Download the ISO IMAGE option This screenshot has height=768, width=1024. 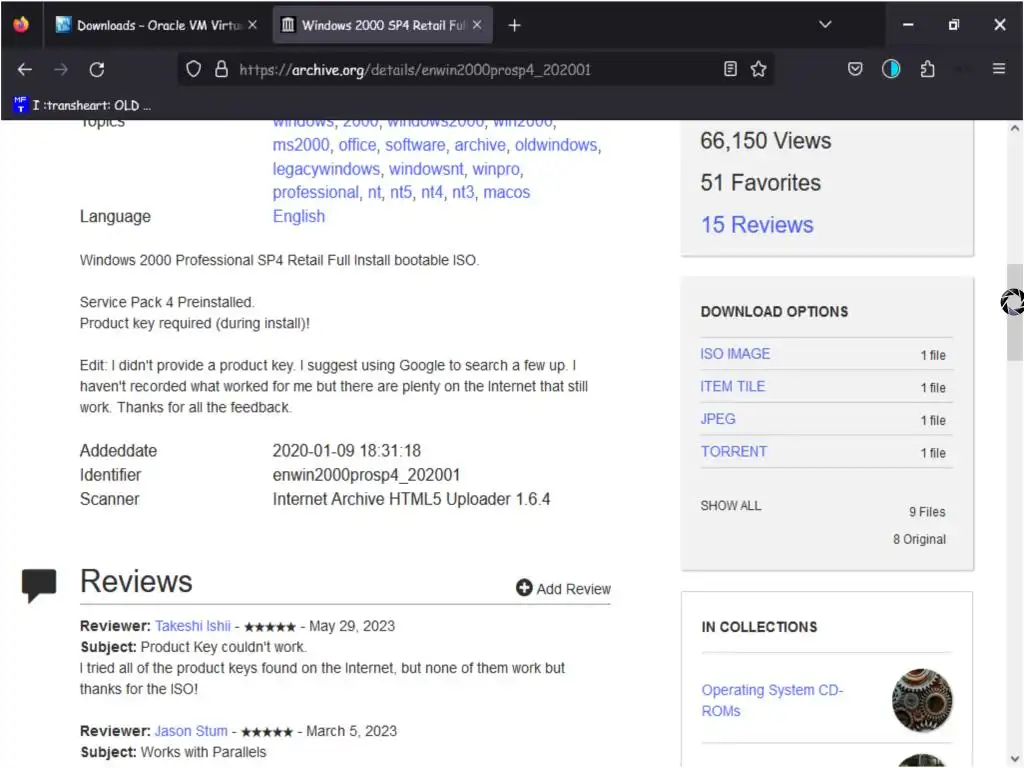coord(735,354)
